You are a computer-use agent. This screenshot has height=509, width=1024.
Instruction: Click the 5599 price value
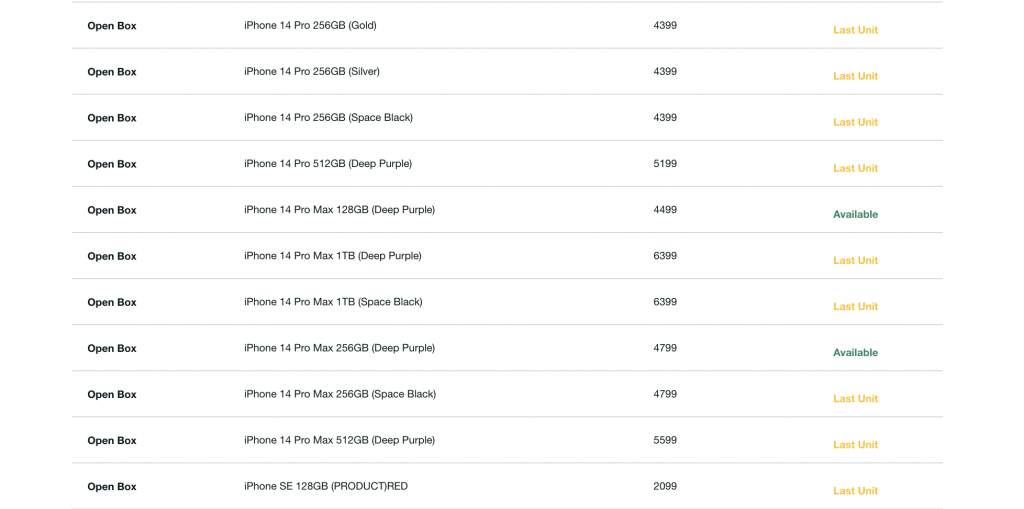(x=665, y=440)
